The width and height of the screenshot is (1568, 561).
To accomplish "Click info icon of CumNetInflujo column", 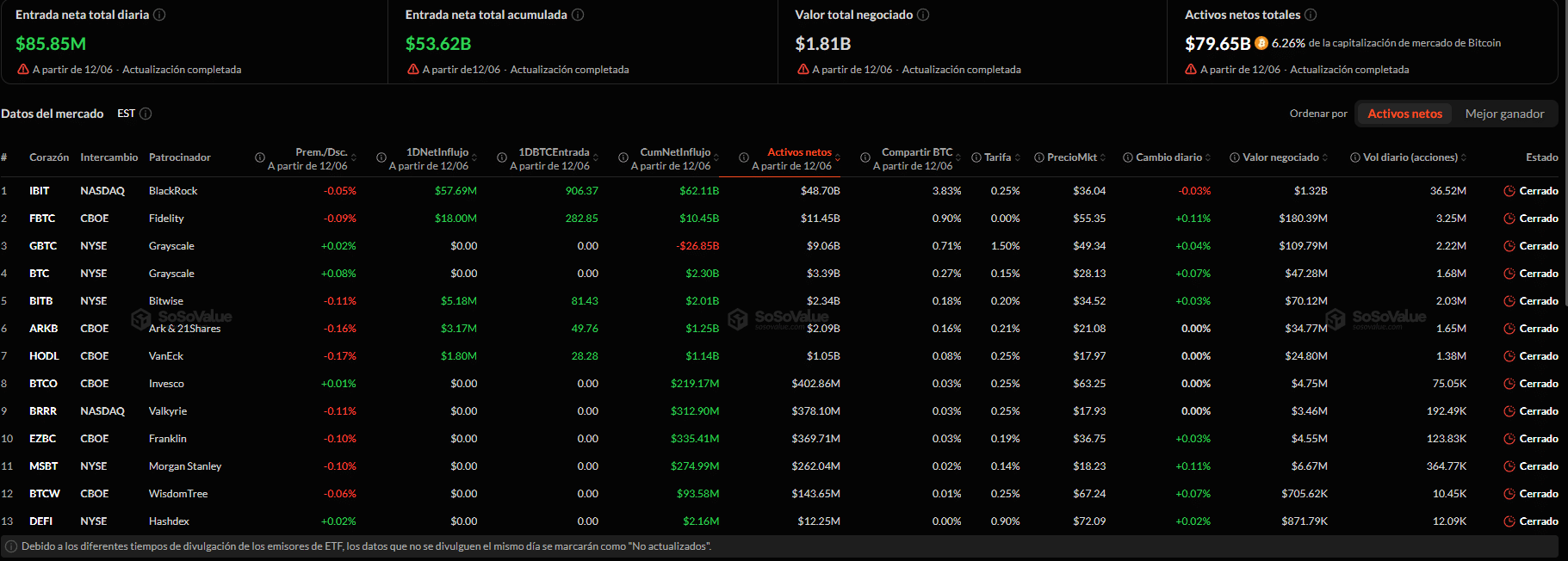I will (623, 157).
